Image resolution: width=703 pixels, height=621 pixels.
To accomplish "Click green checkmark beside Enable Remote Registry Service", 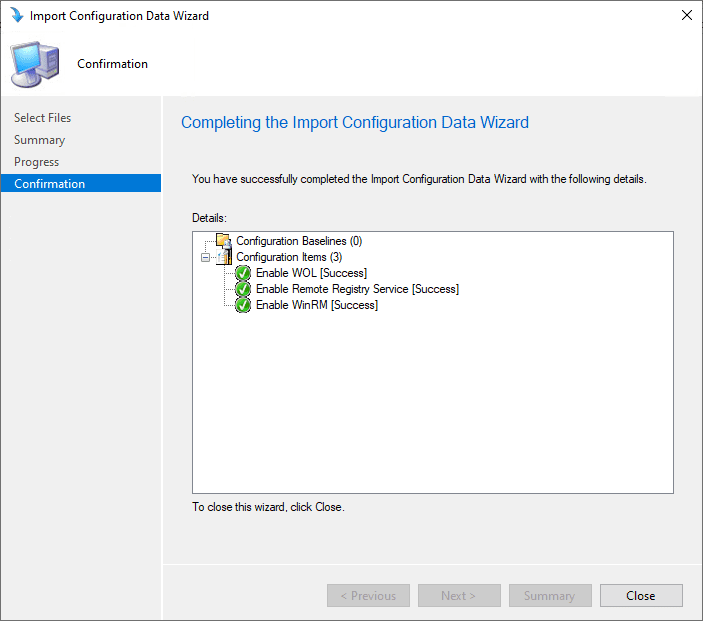I will 243,289.
